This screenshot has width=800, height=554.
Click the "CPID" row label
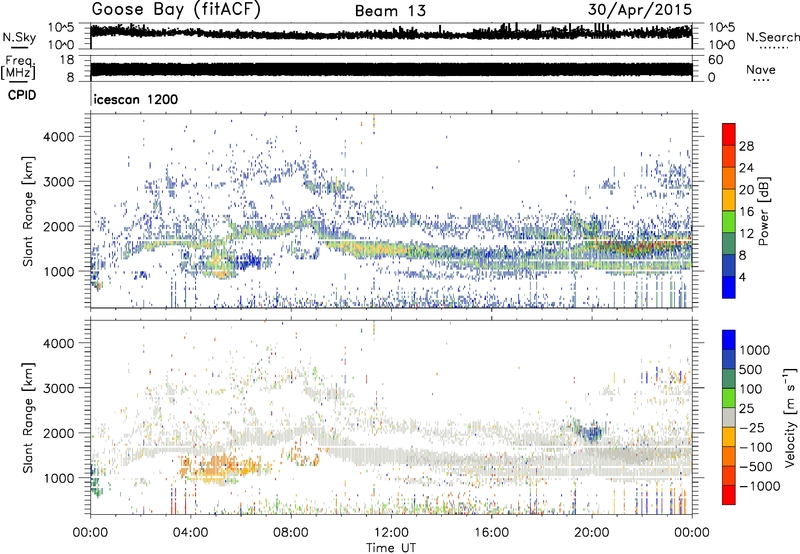click(22, 95)
